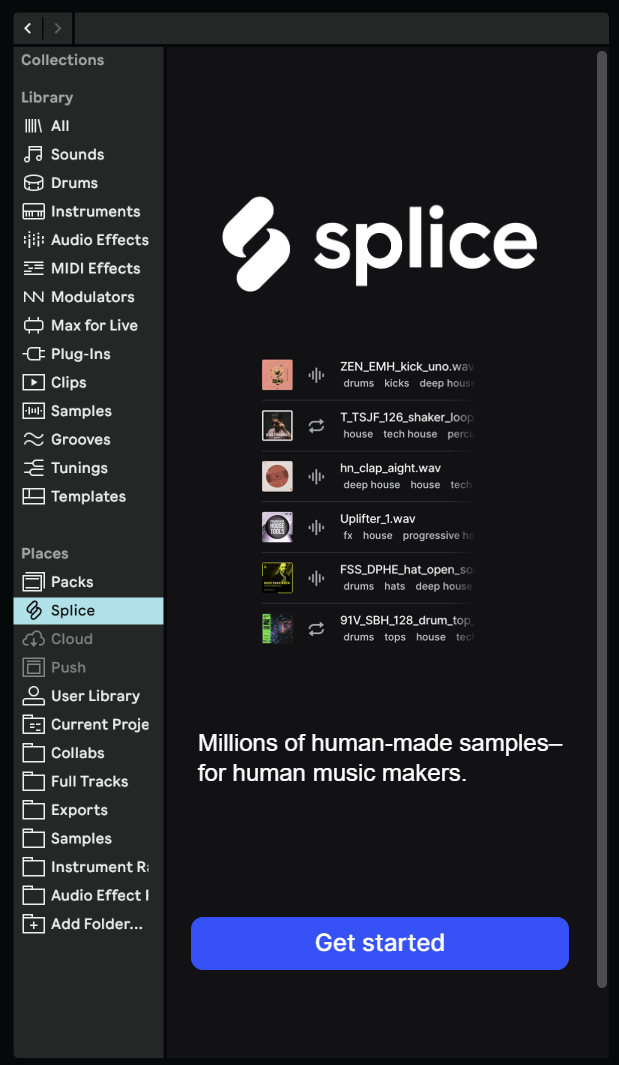Open the Instruments category icon

pos(34,212)
